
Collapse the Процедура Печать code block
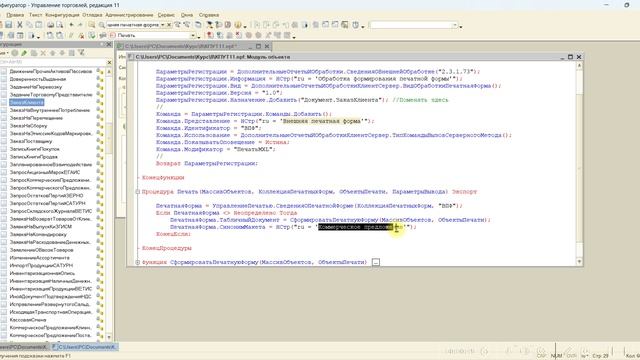click(x=138, y=191)
